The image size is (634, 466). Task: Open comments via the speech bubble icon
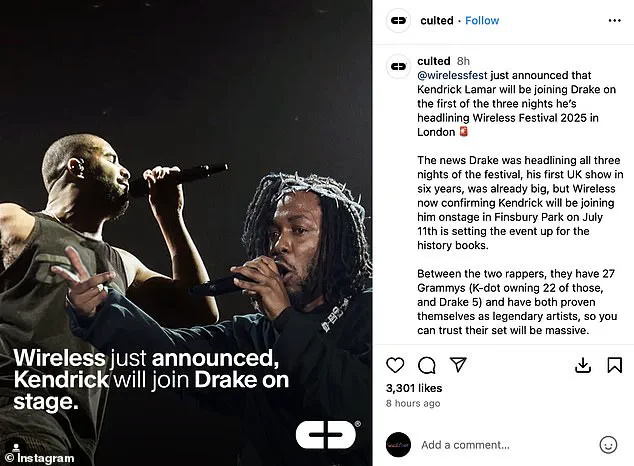pyautogui.click(x=427, y=365)
